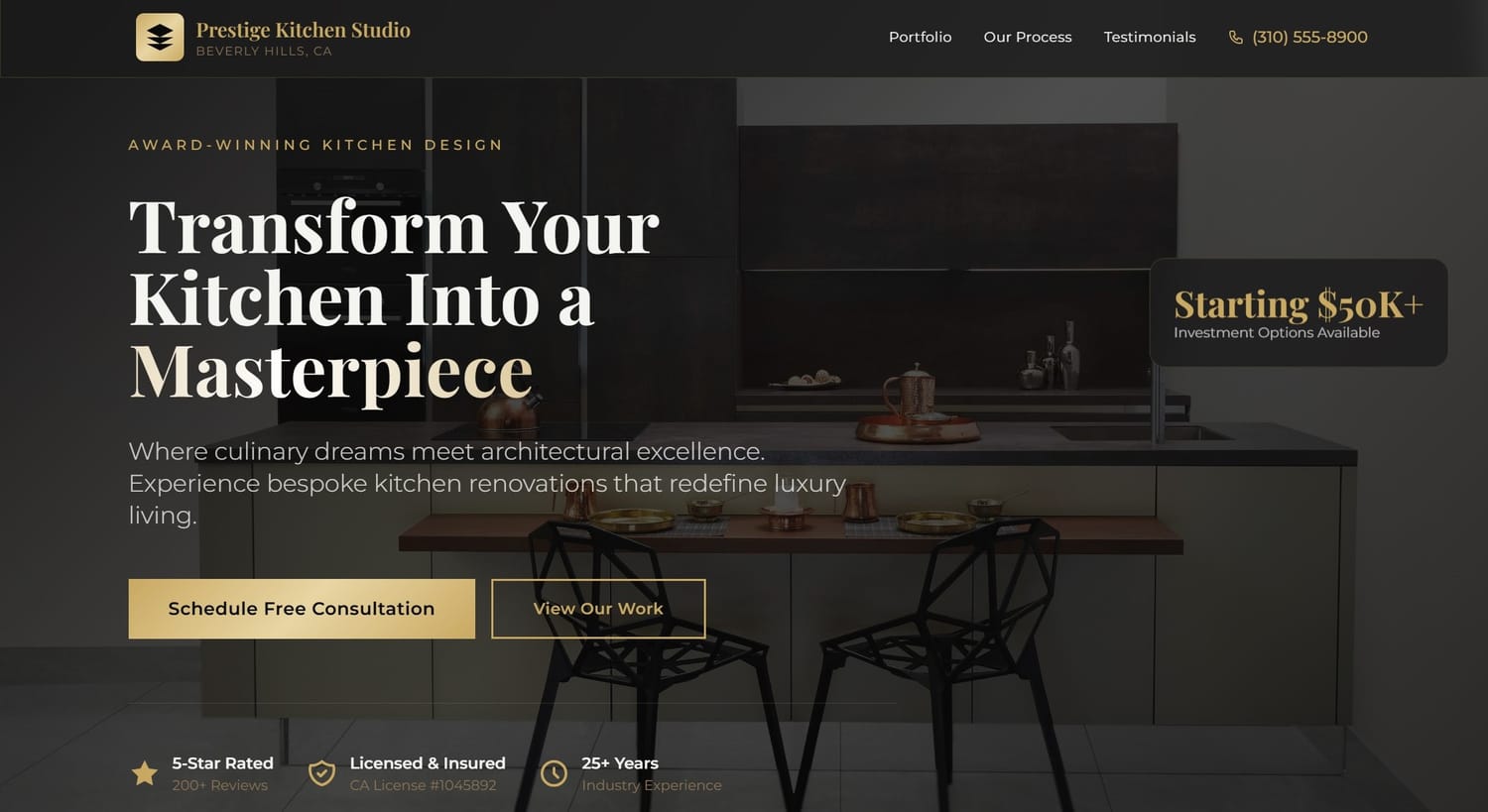Open the Testimonials section link
Image resolution: width=1488 pixels, height=812 pixels.
[1150, 37]
